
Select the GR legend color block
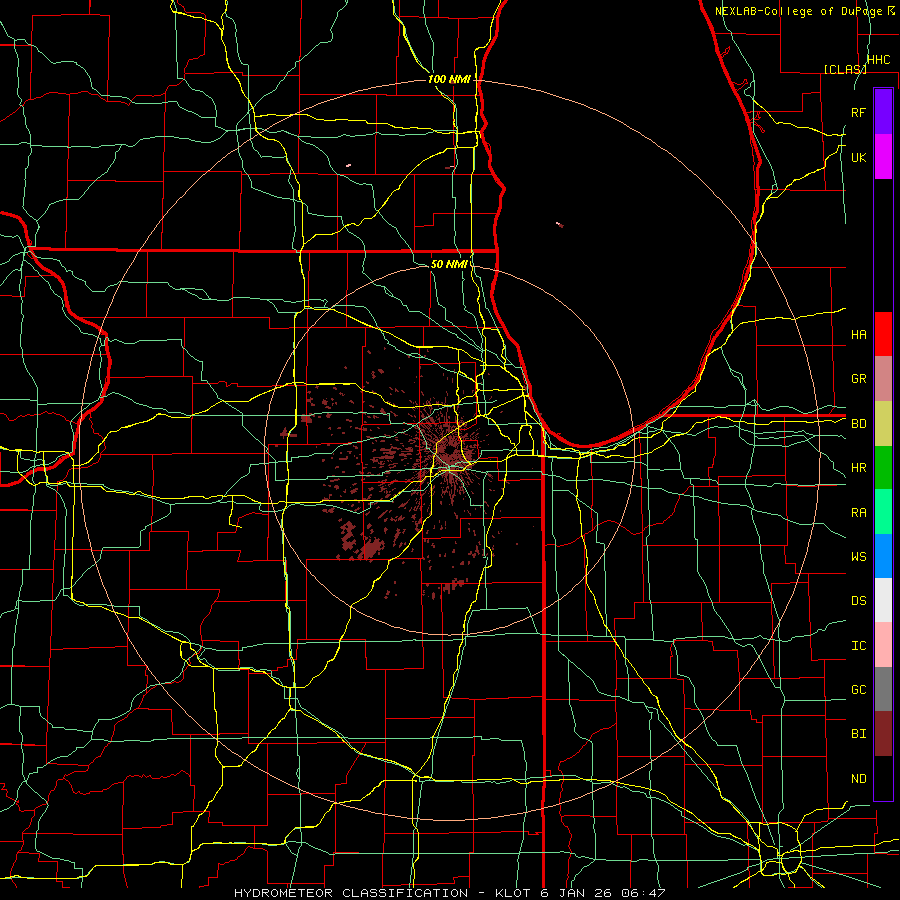coord(883,378)
